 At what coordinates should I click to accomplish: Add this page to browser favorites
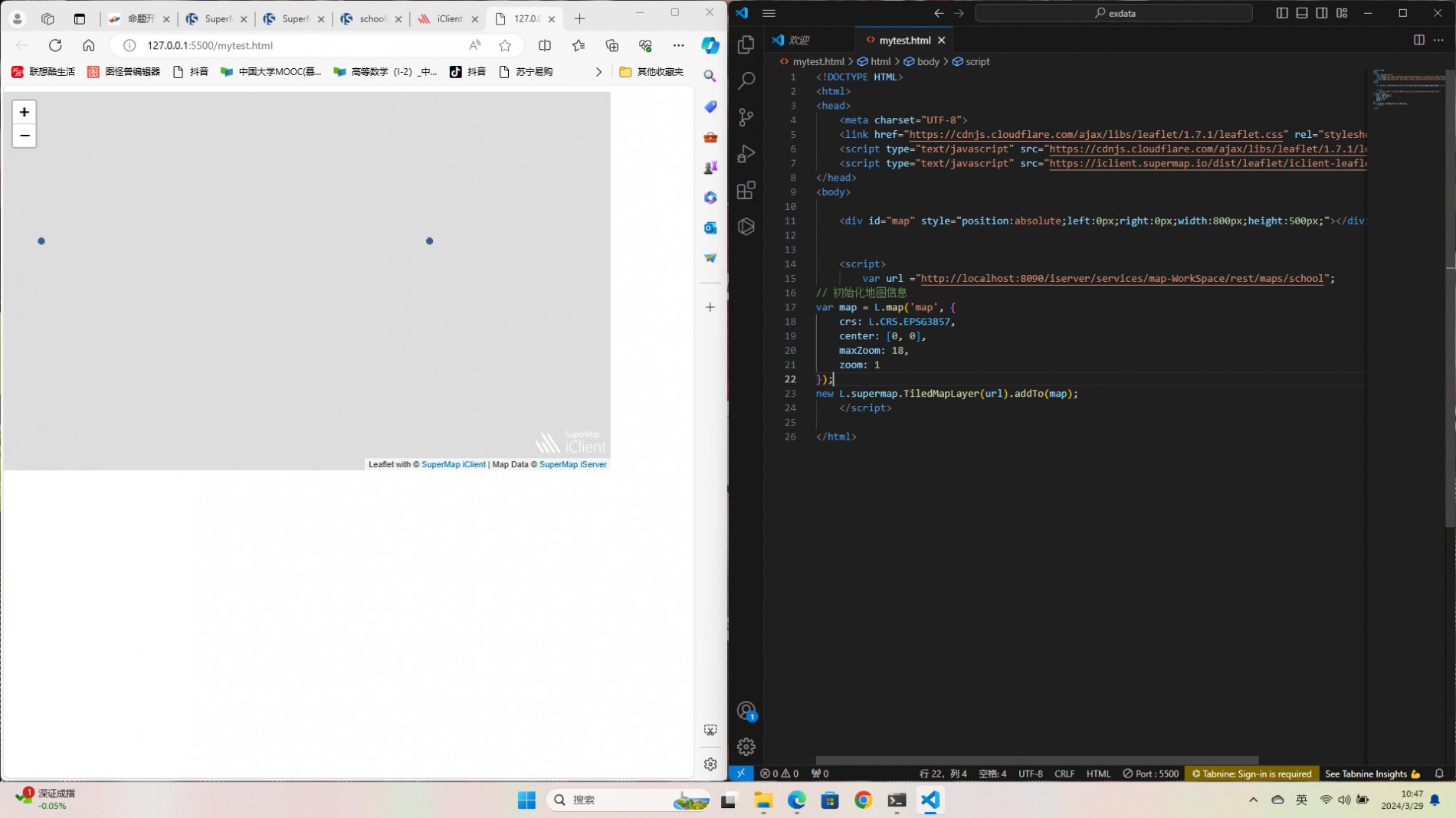click(505, 45)
